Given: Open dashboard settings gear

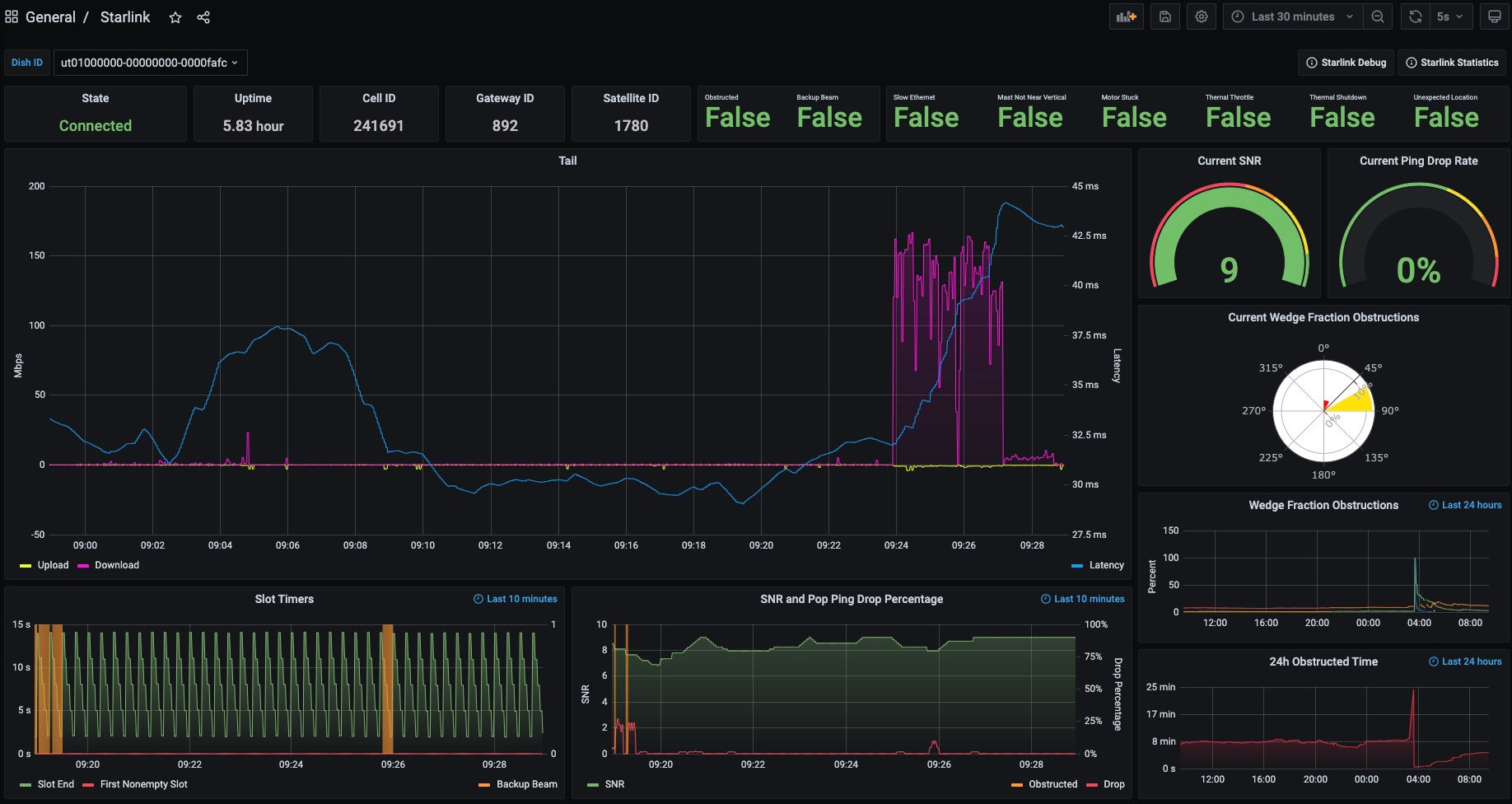Looking at the screenshot, I should point(1202,16).
